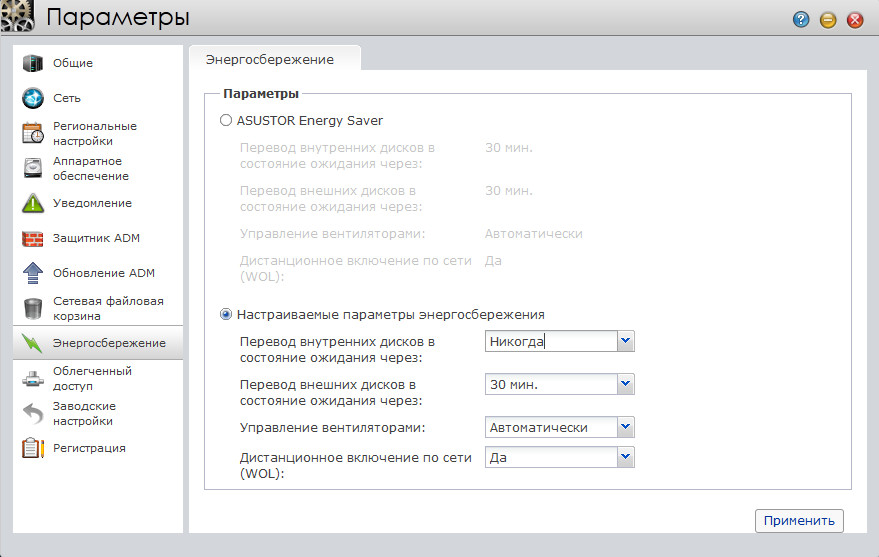
Task: Open Аппаратное обеспечение hard drive icon
Action: pyautogui.click(x=34, y=168)
